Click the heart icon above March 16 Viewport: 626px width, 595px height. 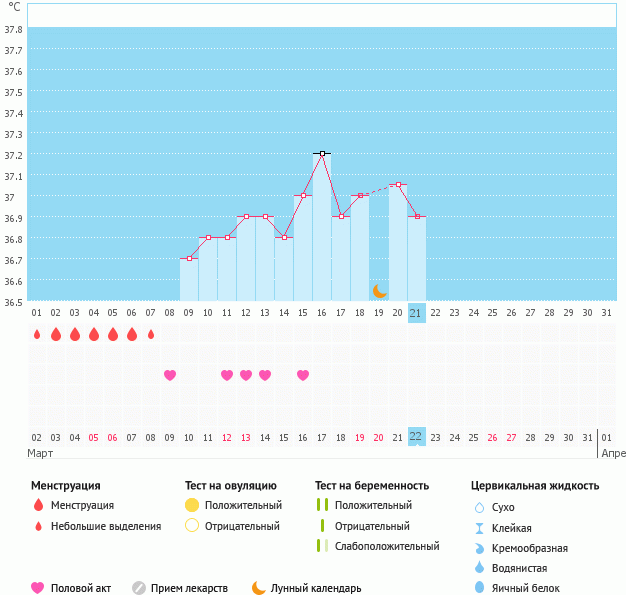303,375
